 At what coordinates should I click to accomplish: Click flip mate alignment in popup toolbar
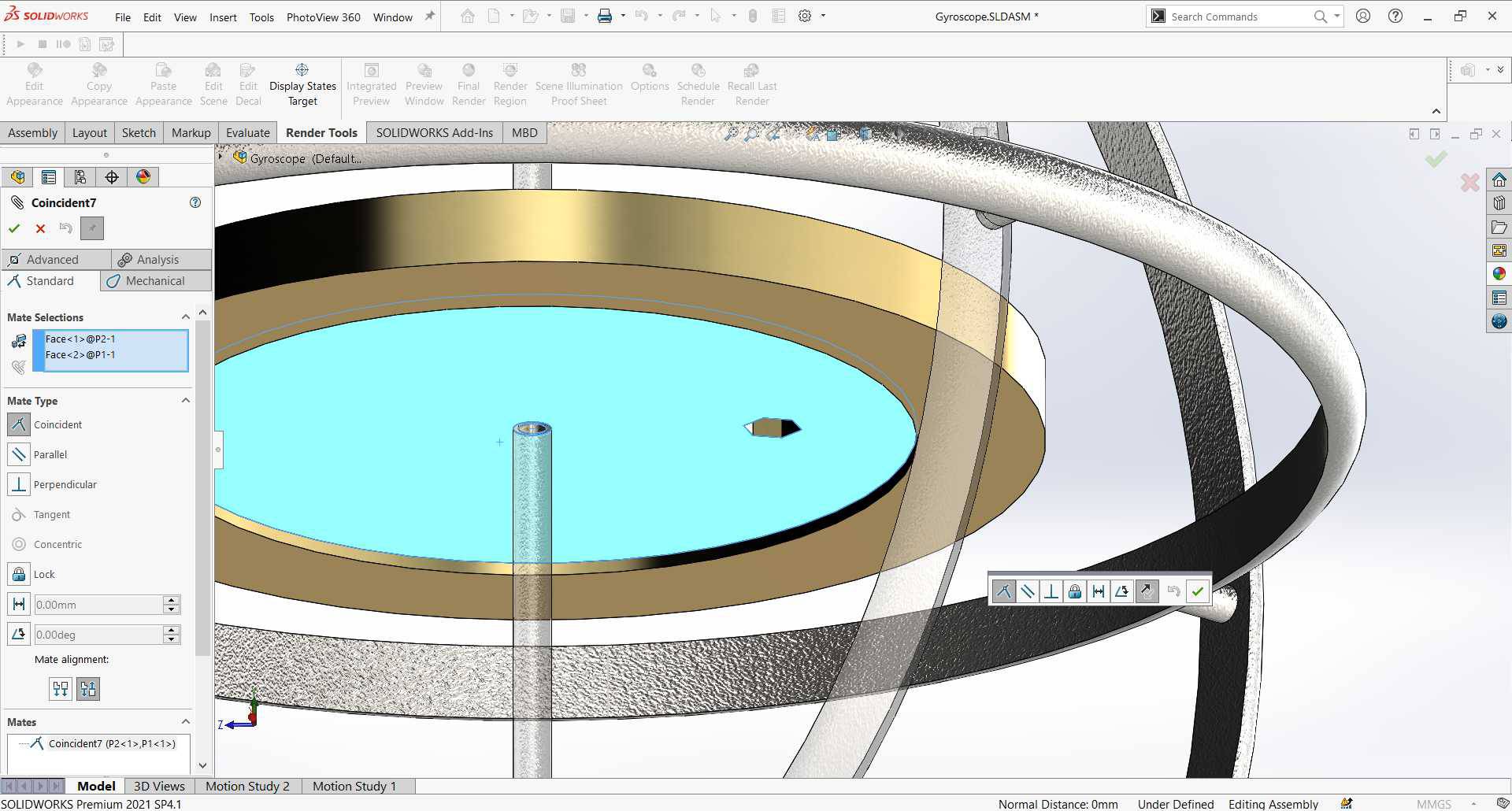[1147, 591]
